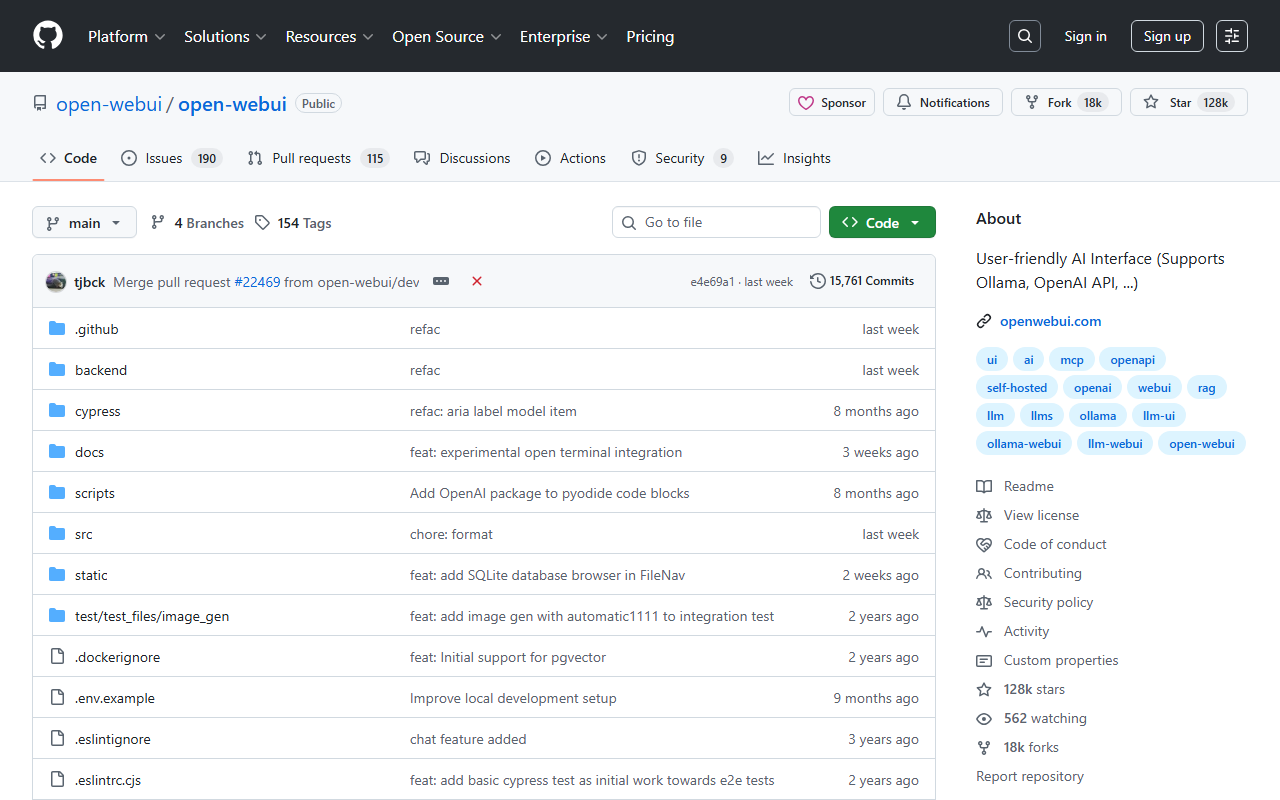Open the commit history via the clock icon
Screen dimensions: 1280x800
818,281
